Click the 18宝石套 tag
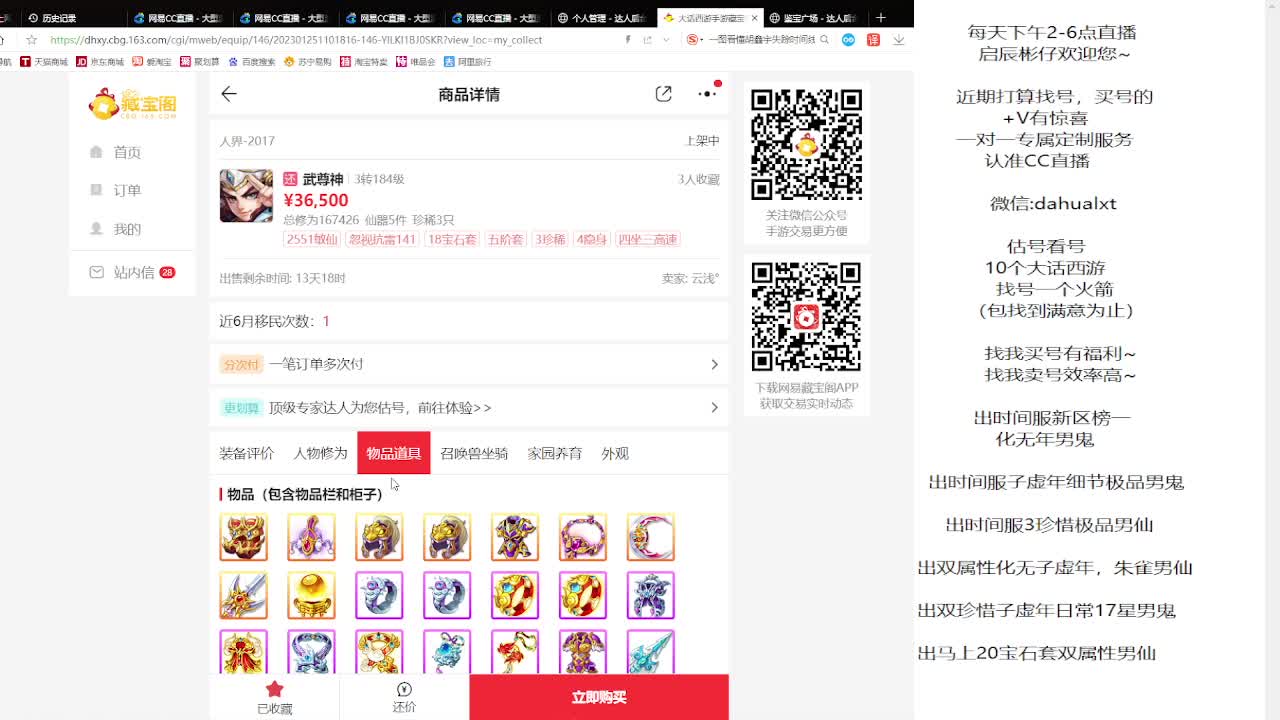This screenshot has height=720, width=1280. (x=451, y=239)
